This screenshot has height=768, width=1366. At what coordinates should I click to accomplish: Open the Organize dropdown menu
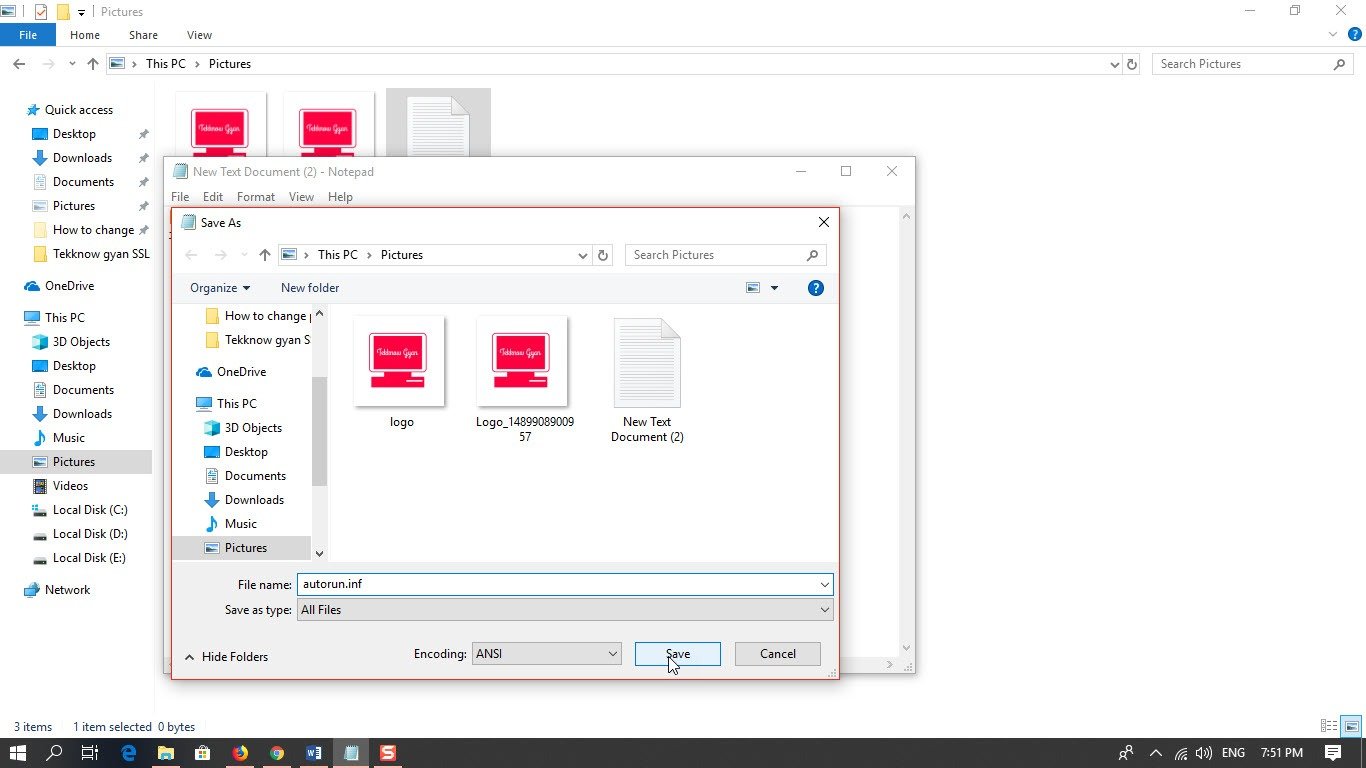tap(220, 288)
